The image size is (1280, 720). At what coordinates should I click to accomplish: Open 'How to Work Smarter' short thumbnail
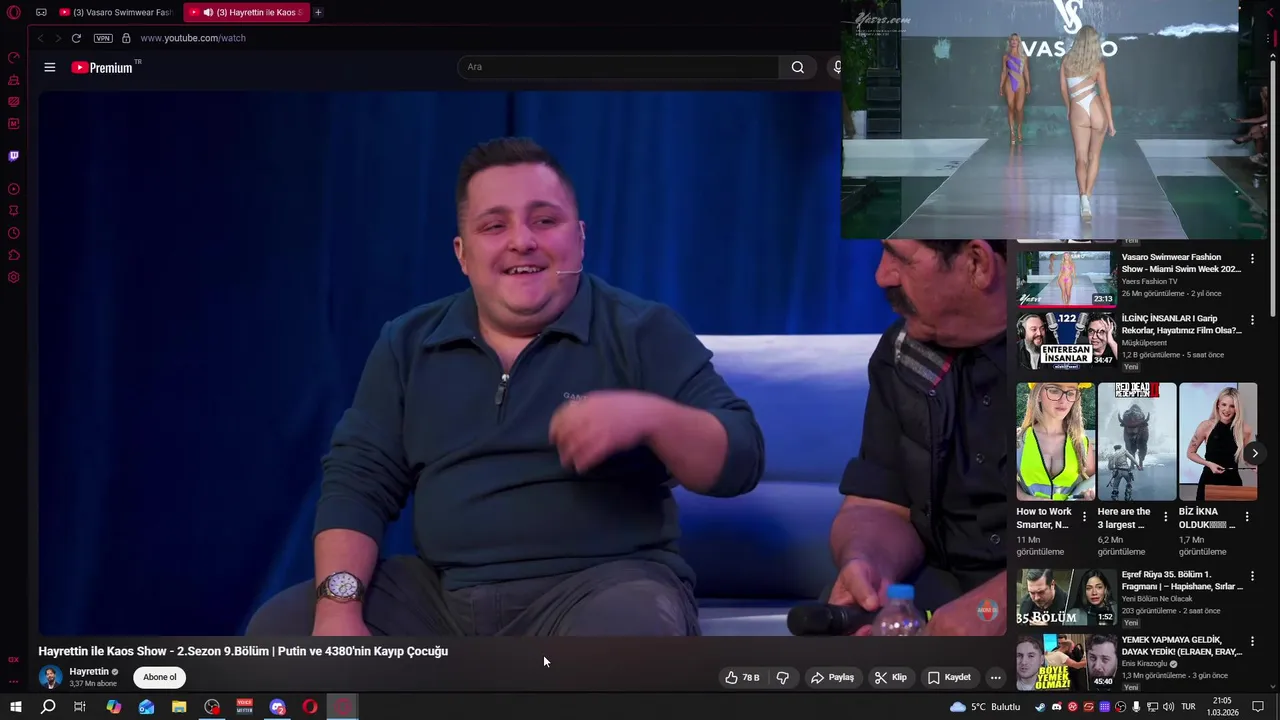tap(1056, 441)
